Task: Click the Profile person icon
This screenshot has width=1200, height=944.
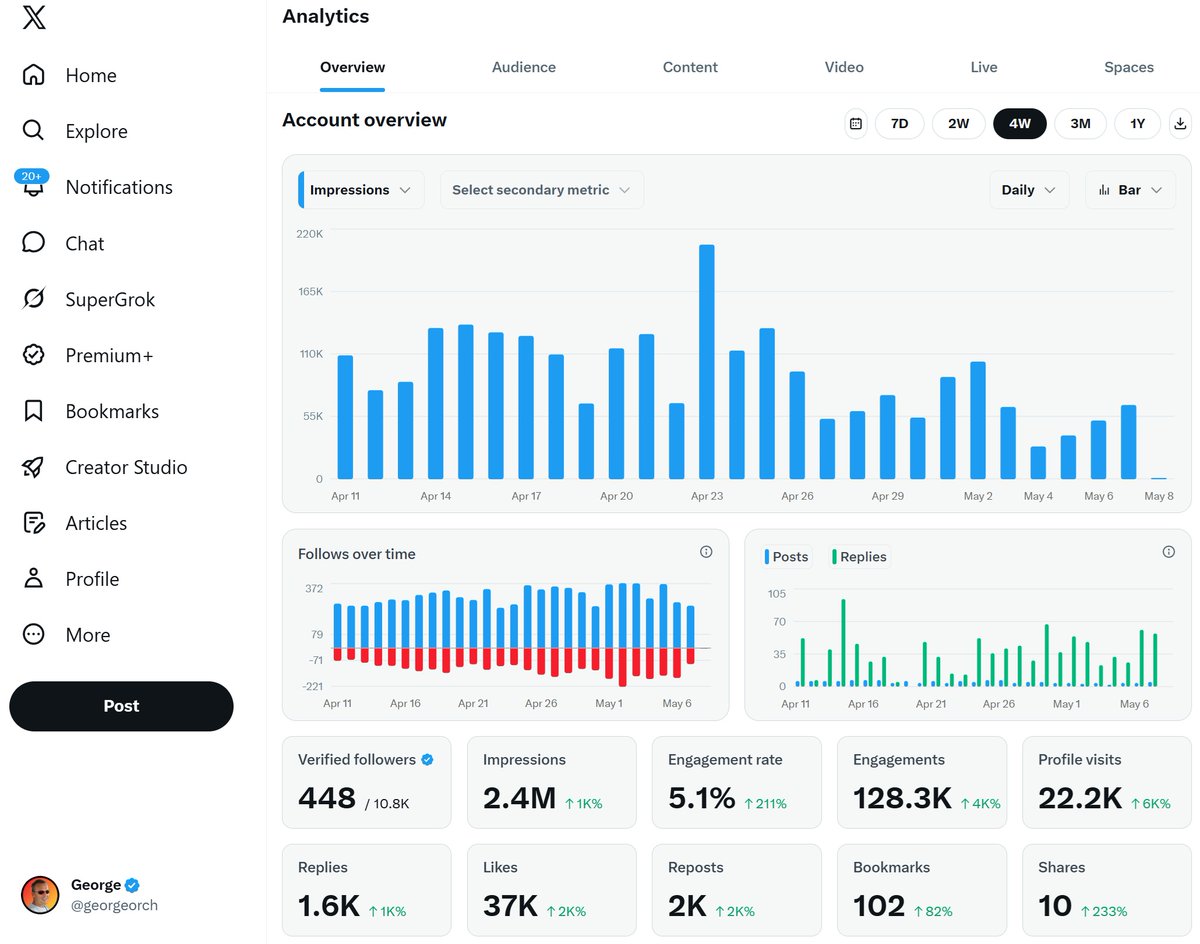Action: 34,579
